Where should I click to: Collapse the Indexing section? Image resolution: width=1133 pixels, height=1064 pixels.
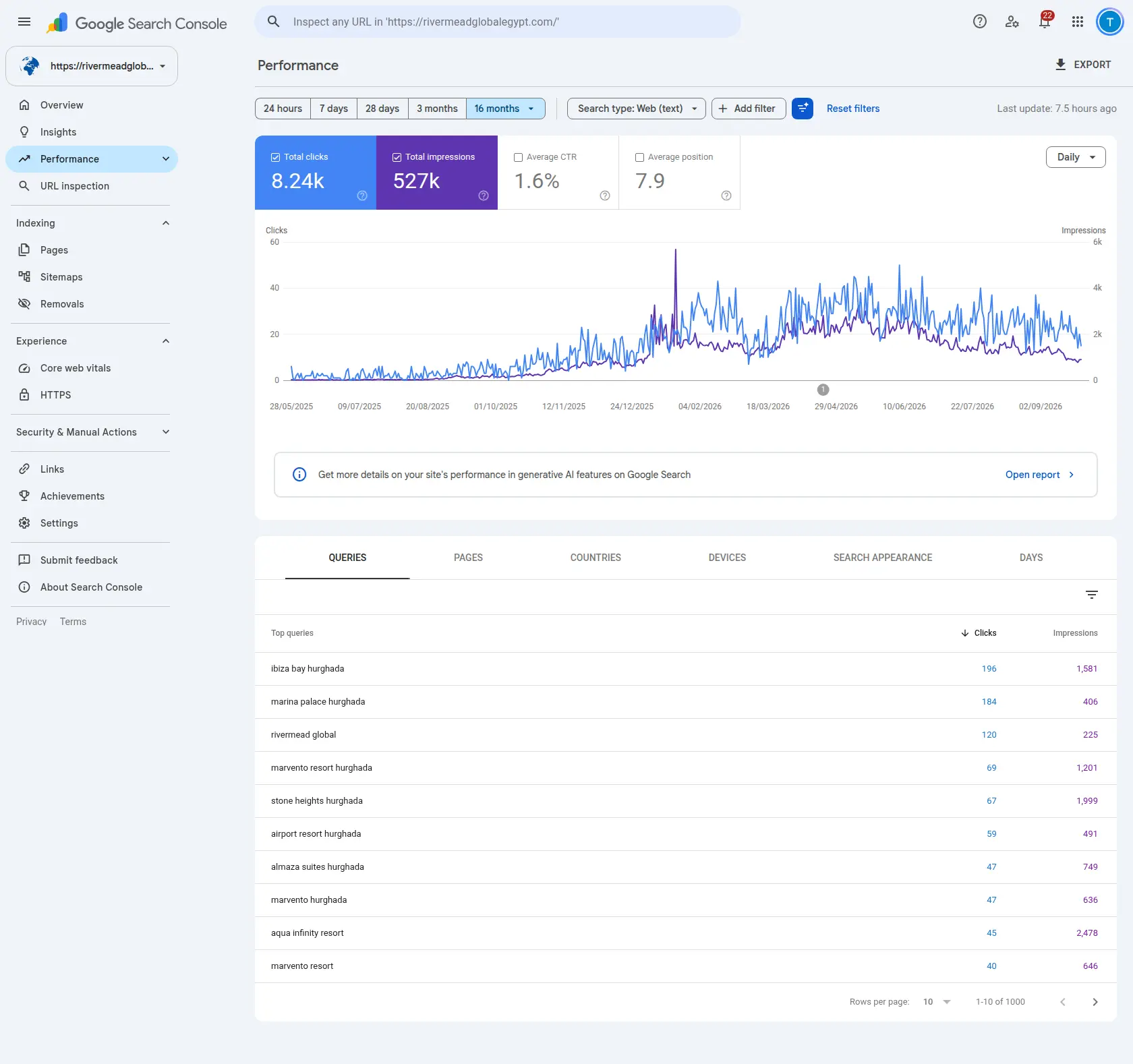tap(166, 223)
